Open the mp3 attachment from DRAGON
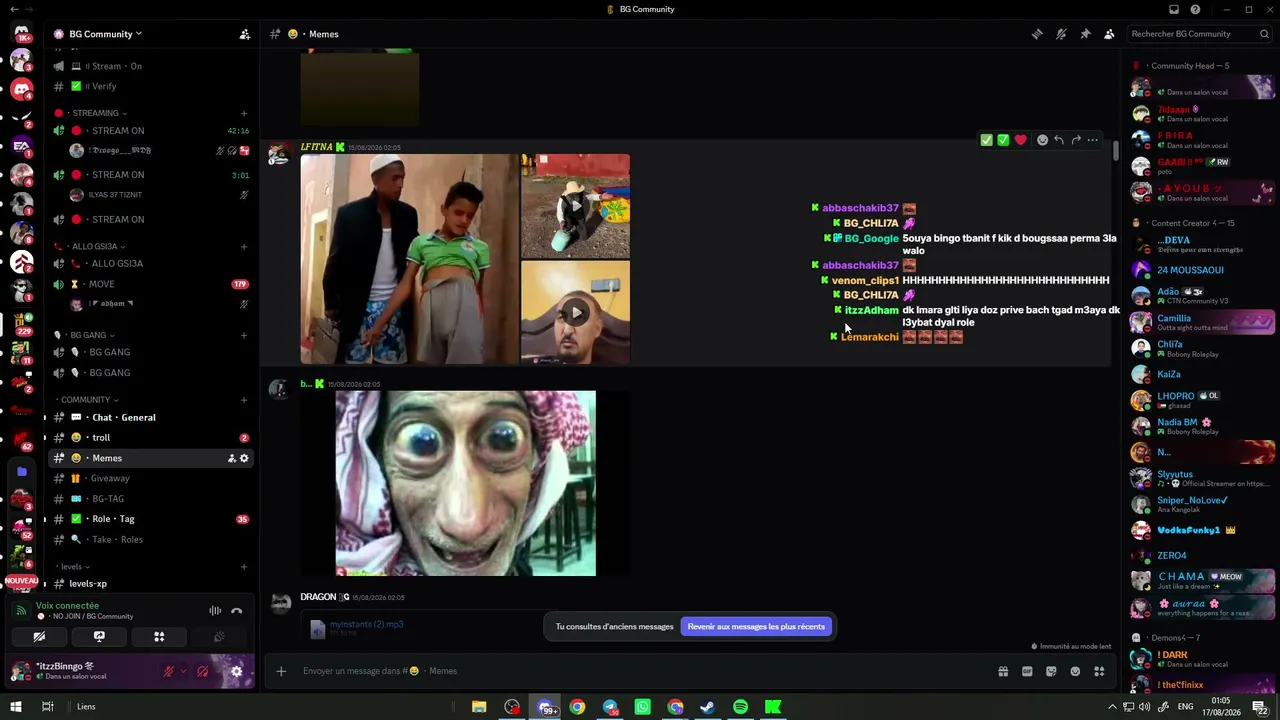The height and width of the screenshot is (720, 1280). point(367,624)
